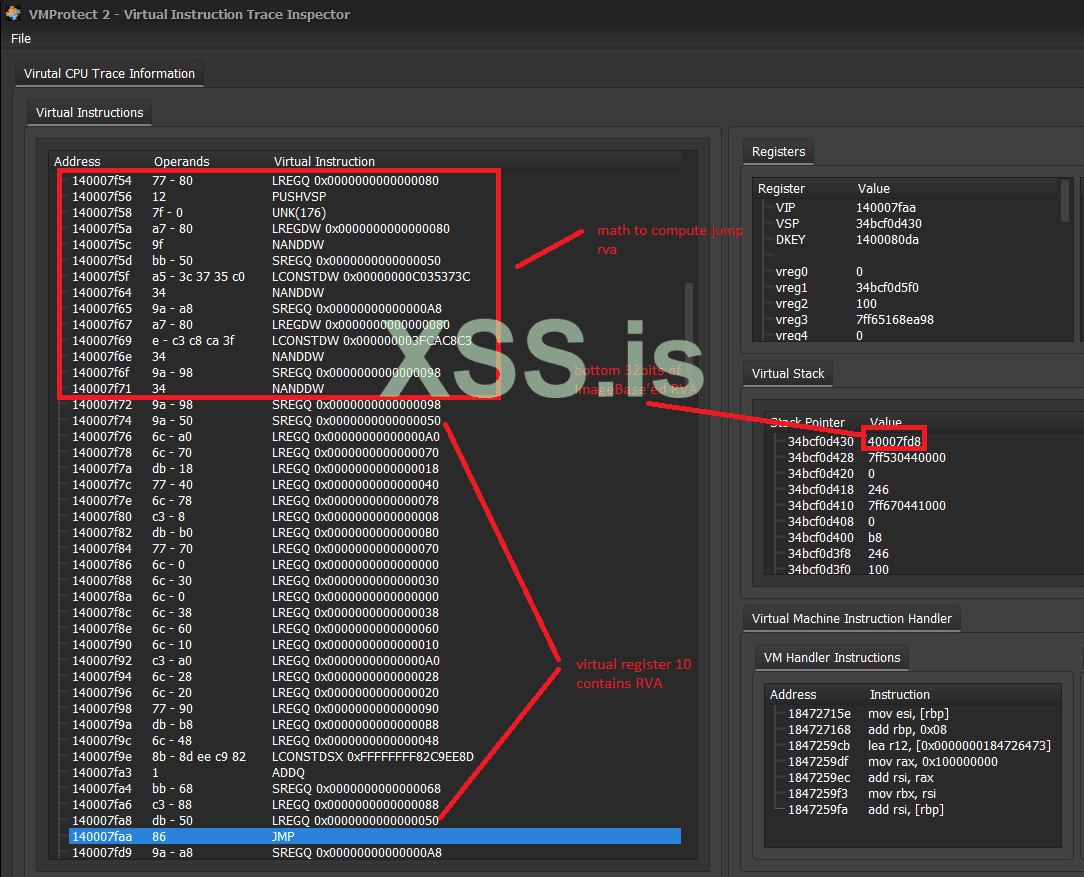Select the SREGQ 0x0000000000000068 row
The image size is (1084, 877).
(x=375, y=789)
